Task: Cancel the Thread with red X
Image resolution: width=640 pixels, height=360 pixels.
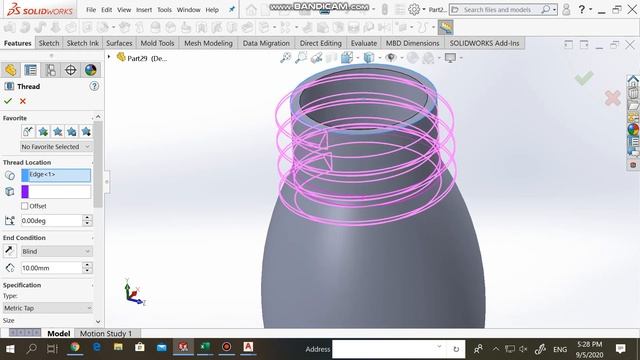Action: (x=23, y=101)
